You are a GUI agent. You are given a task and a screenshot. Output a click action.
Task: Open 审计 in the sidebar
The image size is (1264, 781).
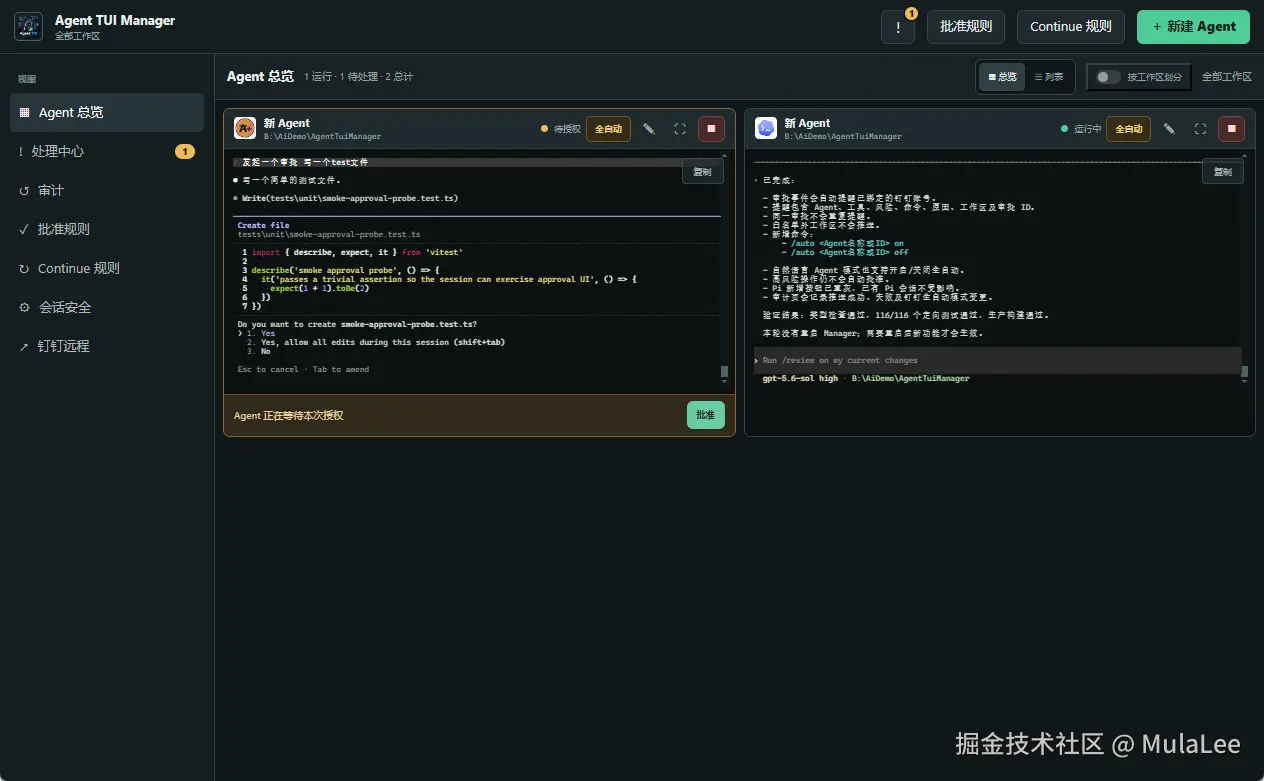tap(107, 190)
